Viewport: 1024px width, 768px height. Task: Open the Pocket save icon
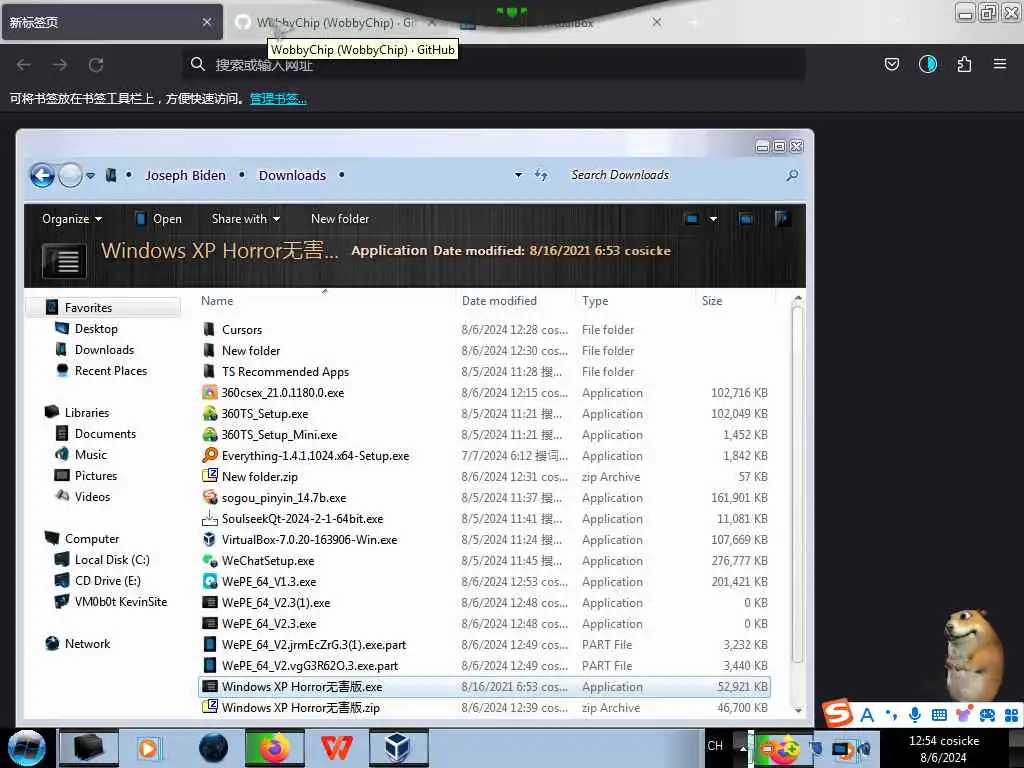[891, 64]
